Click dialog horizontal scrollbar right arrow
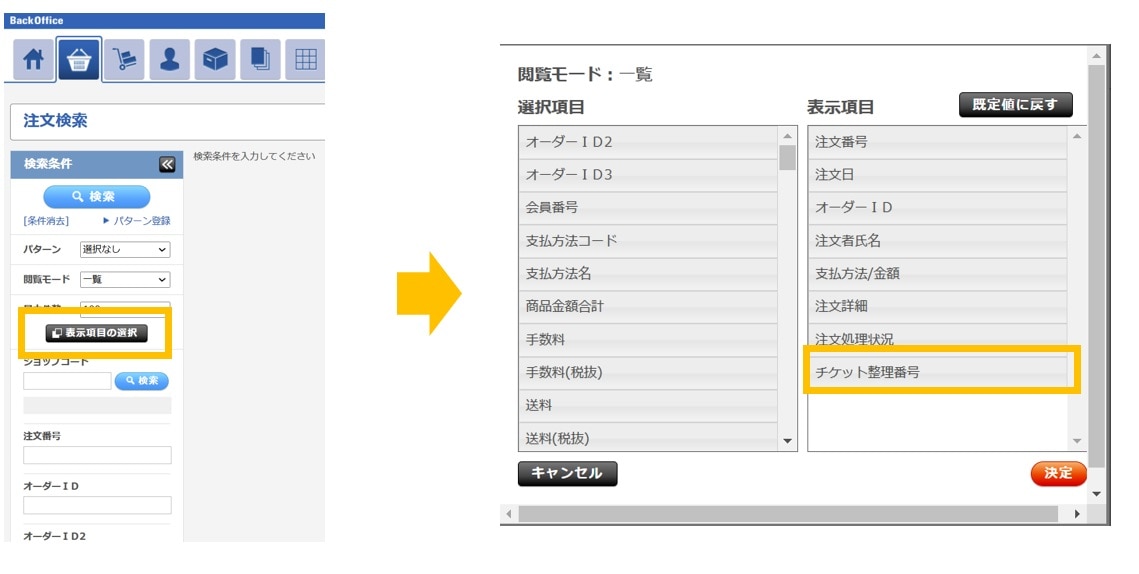The height and width of the screenshot is (574, 1139). pyautogui.click(x=1077, y=514)
